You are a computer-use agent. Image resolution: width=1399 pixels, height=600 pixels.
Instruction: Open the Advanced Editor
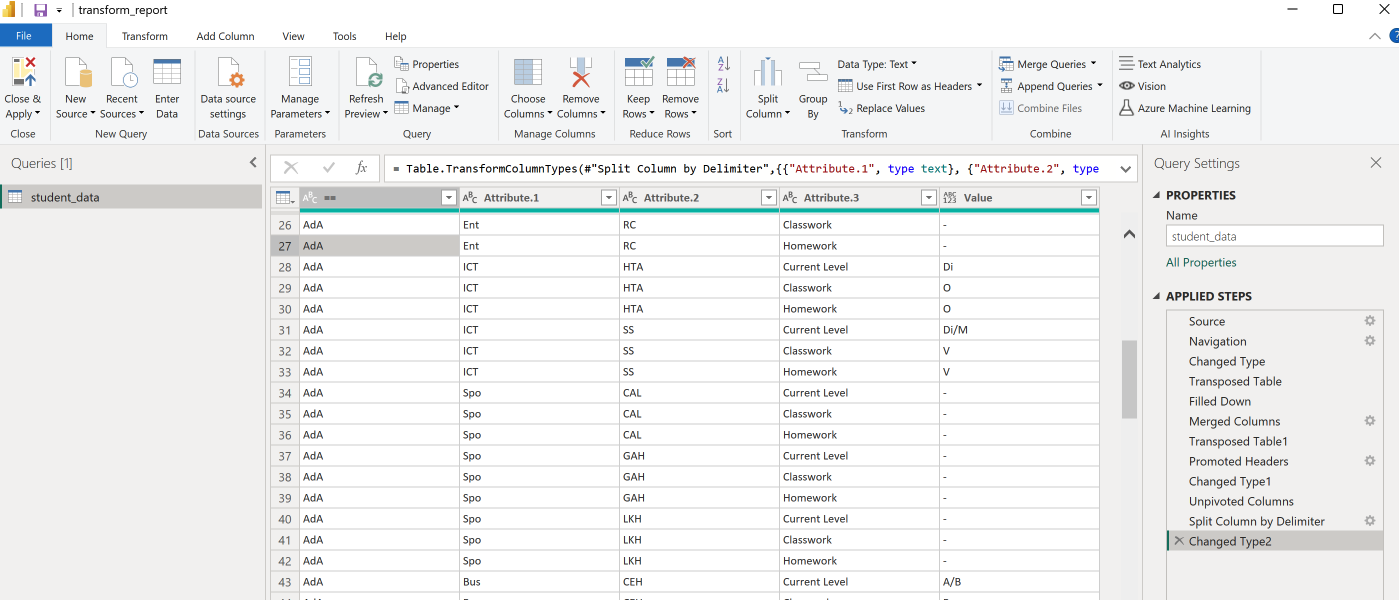pyautogui.click(x=442, y=86)
